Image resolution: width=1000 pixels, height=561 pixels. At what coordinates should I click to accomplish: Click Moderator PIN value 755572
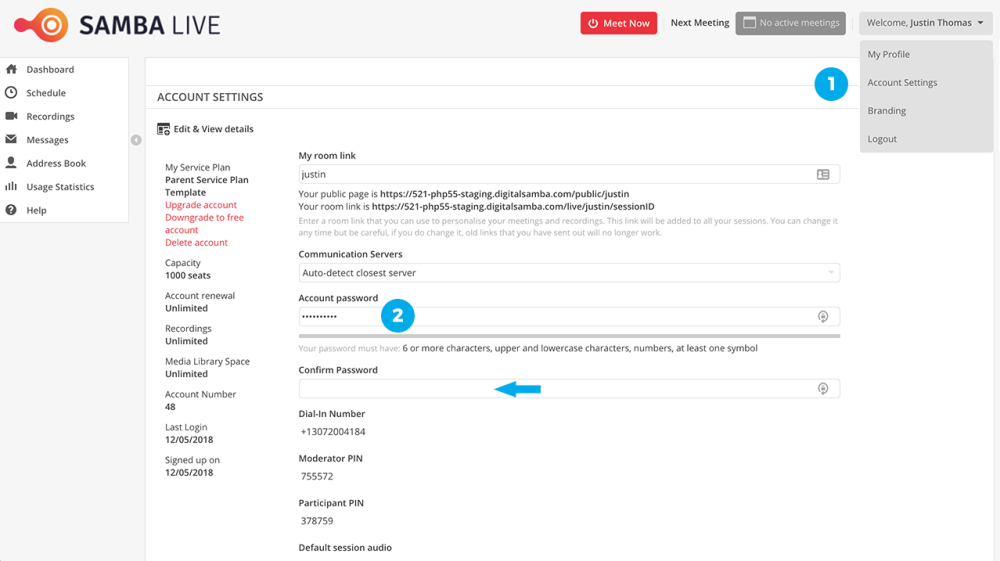(x=317, y=476)
